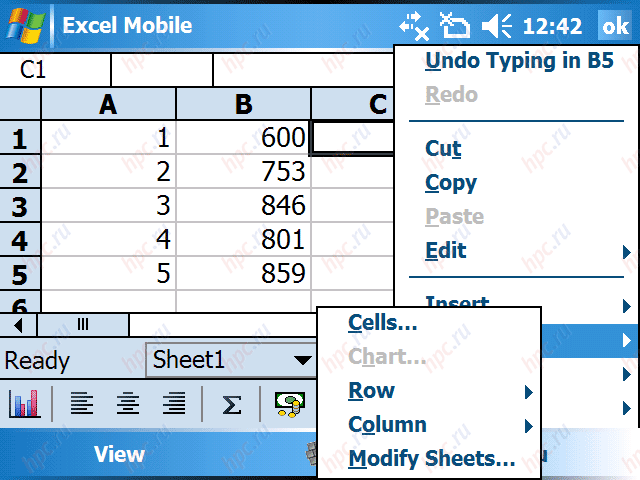Select cell containing 753
640x480 pixels.
[243, 171]
